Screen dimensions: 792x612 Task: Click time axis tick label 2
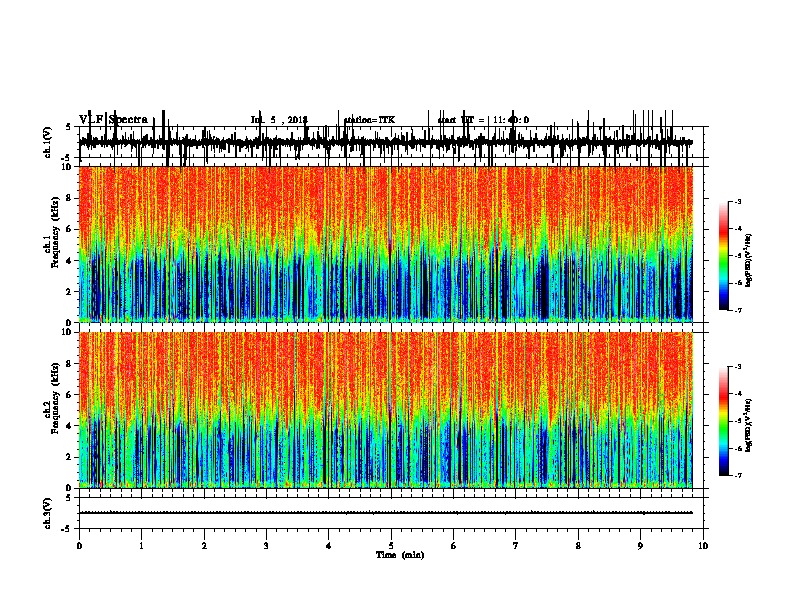(204, 546)
